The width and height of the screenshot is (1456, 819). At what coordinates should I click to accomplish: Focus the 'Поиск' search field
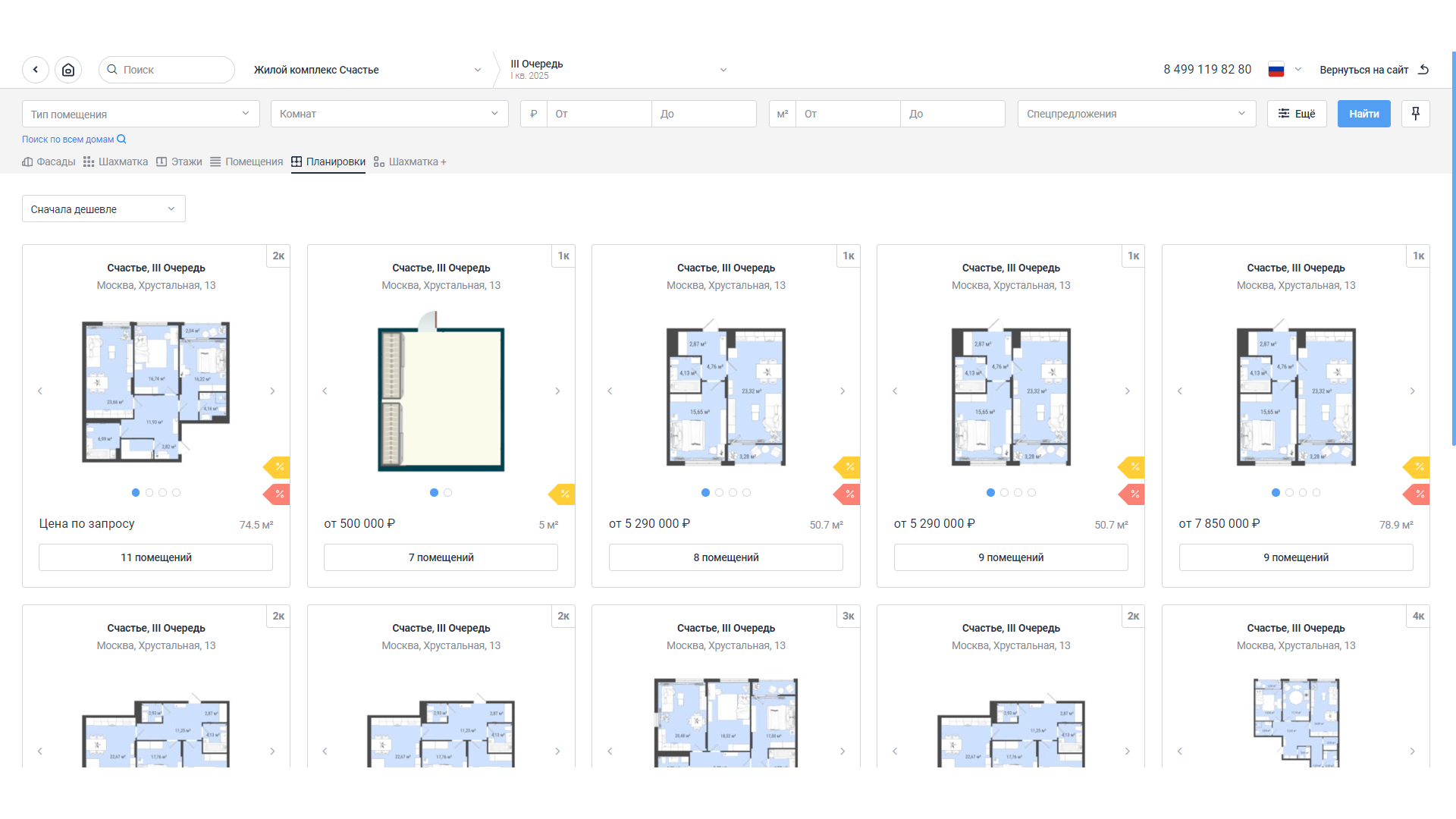[167, 70]
